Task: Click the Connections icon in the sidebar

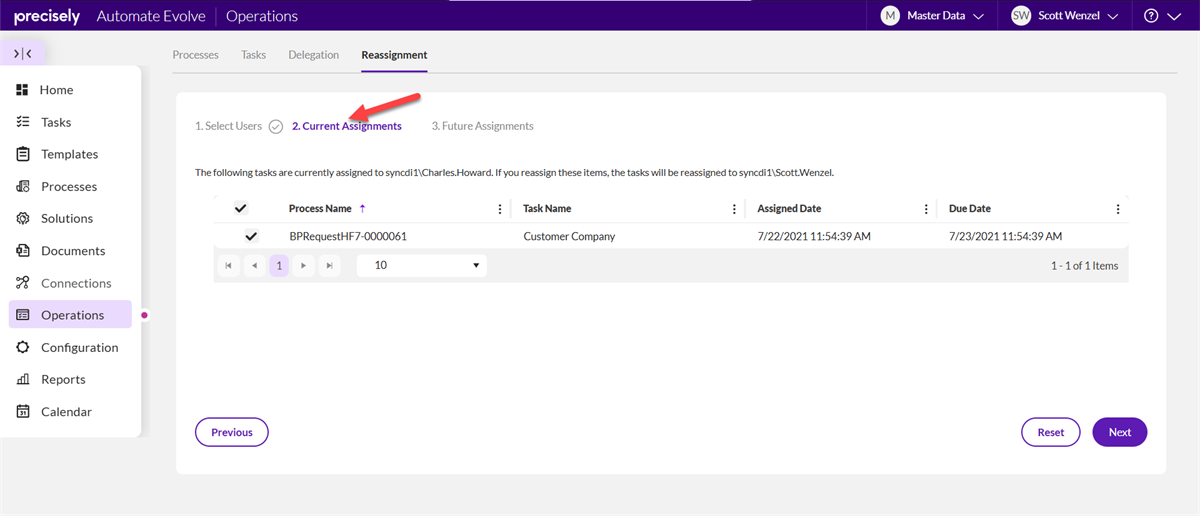Action: click(22, 283)
